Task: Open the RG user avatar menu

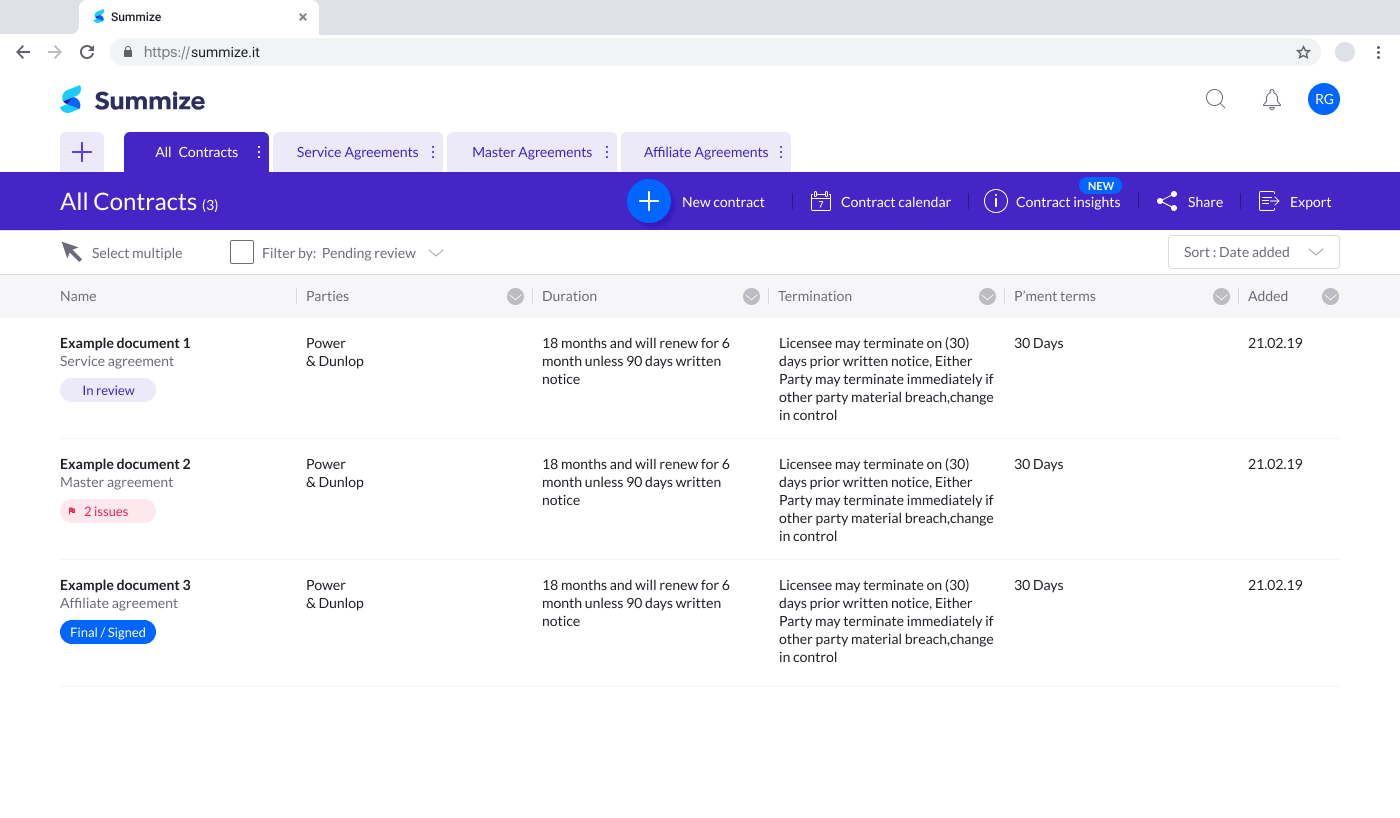Action: click(1324, 99)
